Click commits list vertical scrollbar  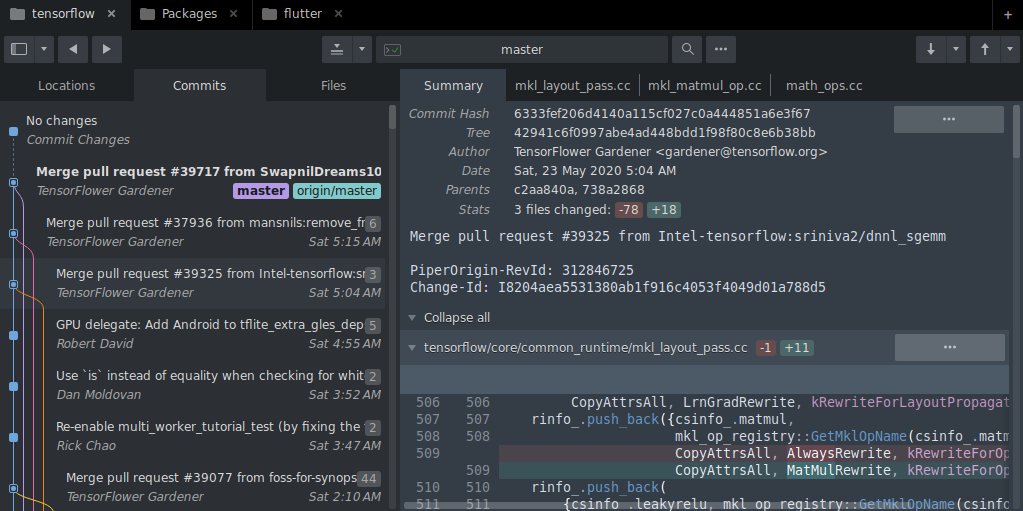[392, 118]
